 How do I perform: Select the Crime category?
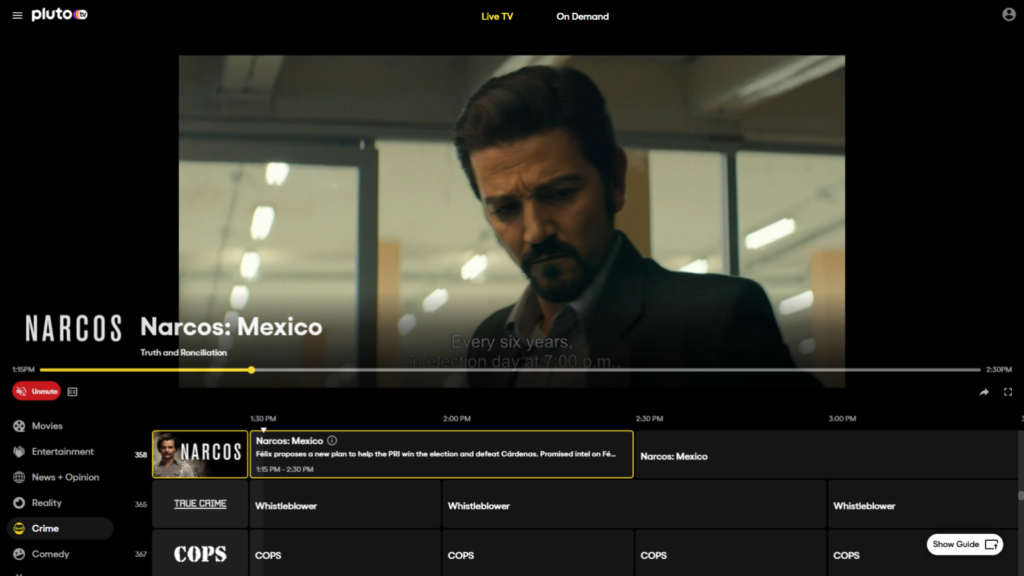click(60, 528)
